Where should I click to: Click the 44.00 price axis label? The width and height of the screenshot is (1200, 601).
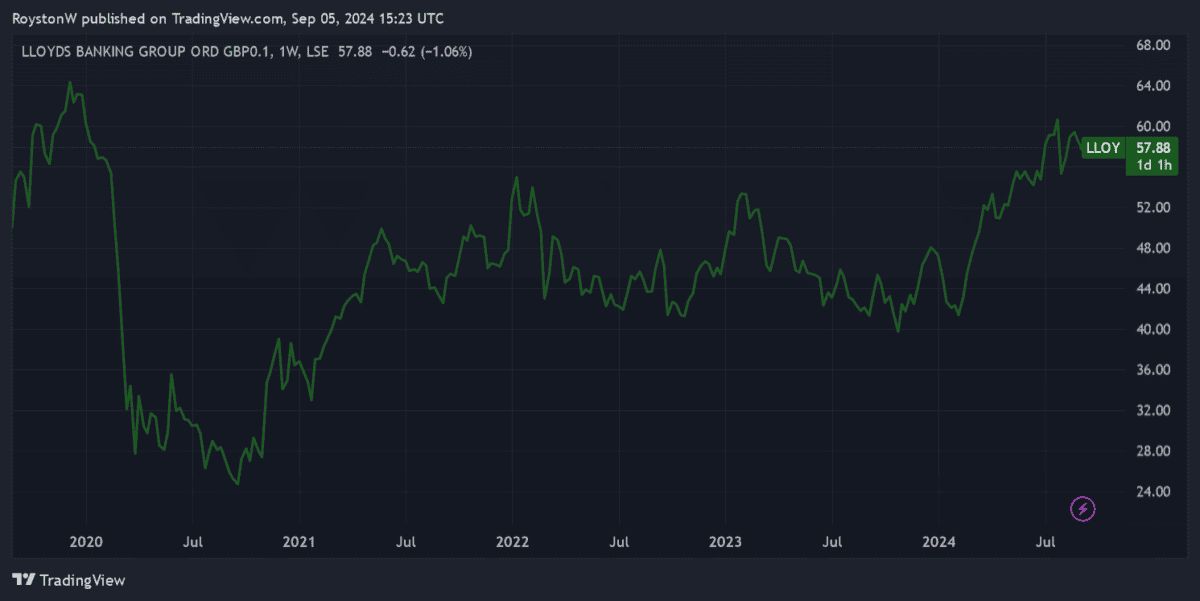tap(1152, 289)
